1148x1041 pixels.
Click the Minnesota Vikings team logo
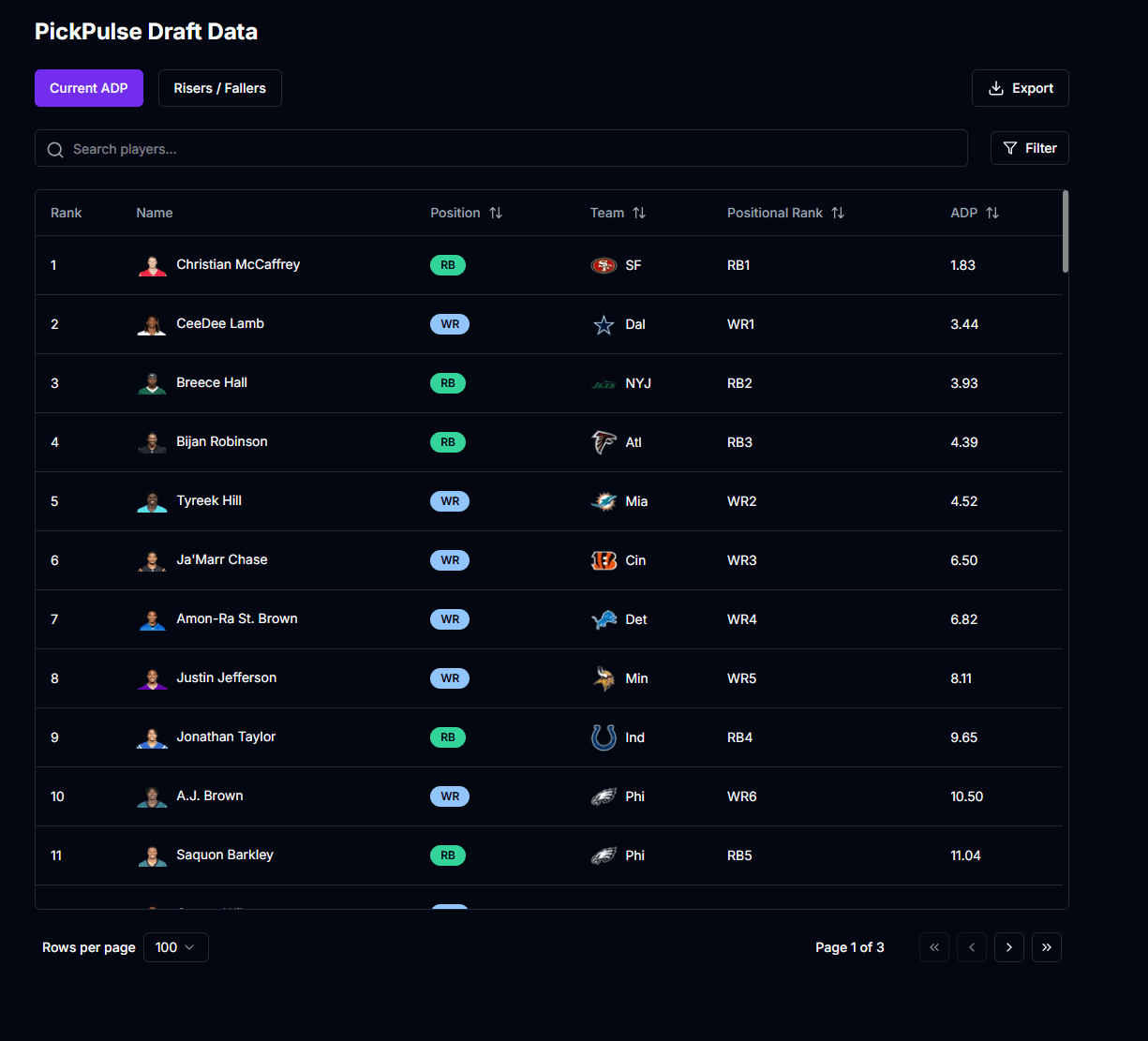604,678
